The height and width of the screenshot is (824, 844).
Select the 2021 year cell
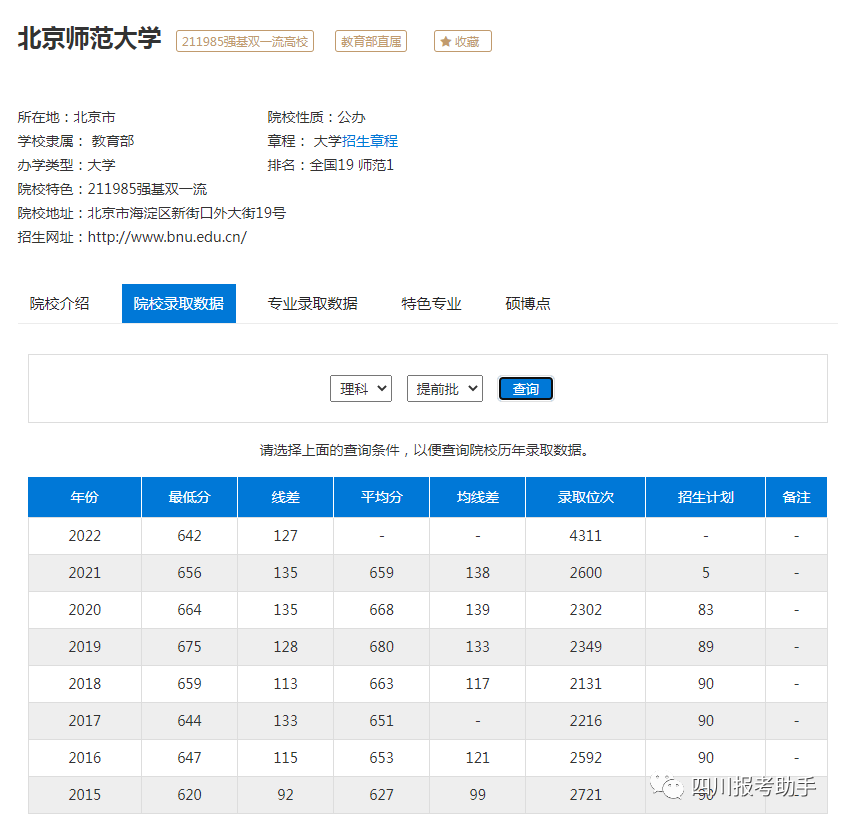(85, 573)
